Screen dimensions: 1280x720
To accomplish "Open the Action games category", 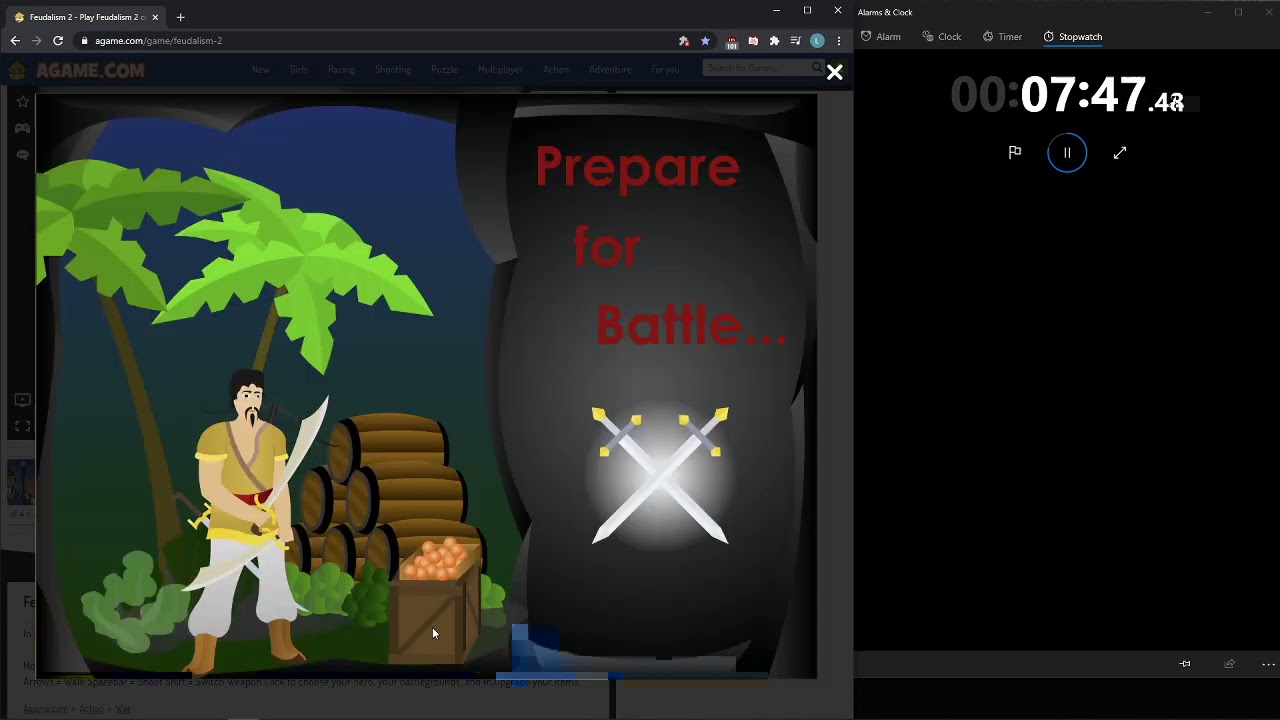I will click(x=556, y=69).
